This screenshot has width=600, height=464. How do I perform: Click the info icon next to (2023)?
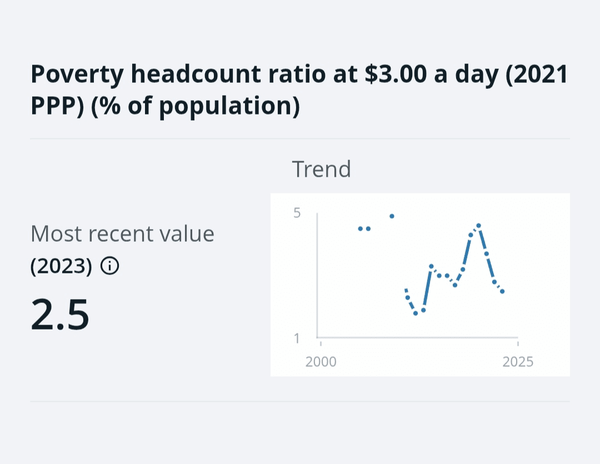[110, 266]
